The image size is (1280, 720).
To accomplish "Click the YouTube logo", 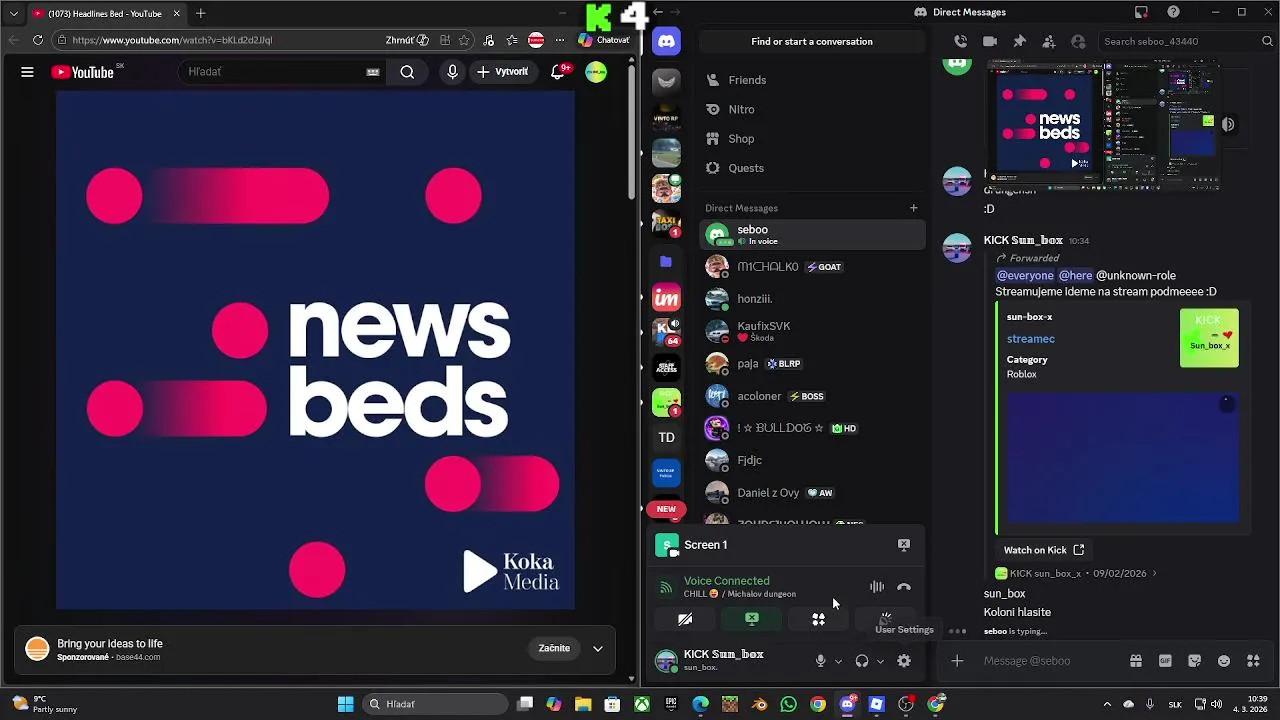I will pyautogui.click(x=82, y=72).
